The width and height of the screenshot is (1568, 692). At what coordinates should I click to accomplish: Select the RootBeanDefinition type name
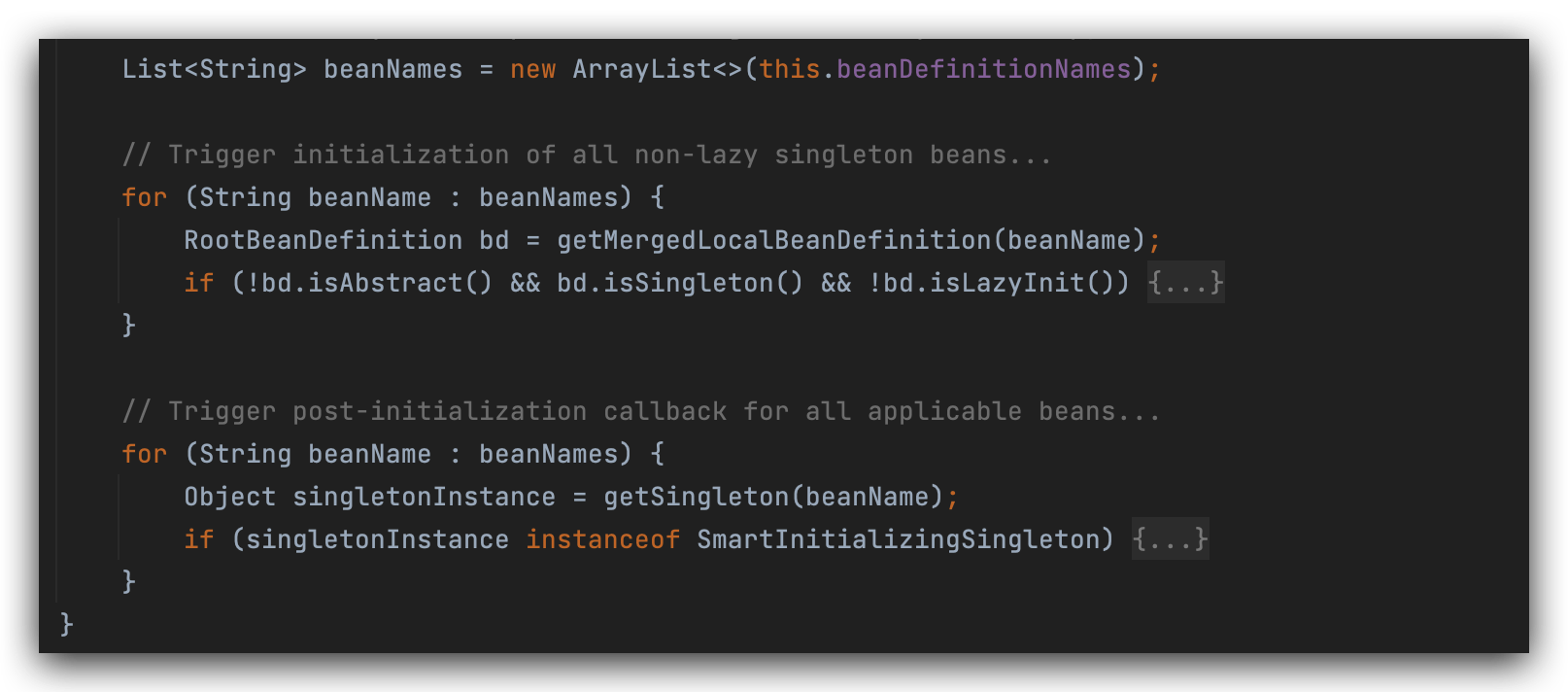[323, 240]
